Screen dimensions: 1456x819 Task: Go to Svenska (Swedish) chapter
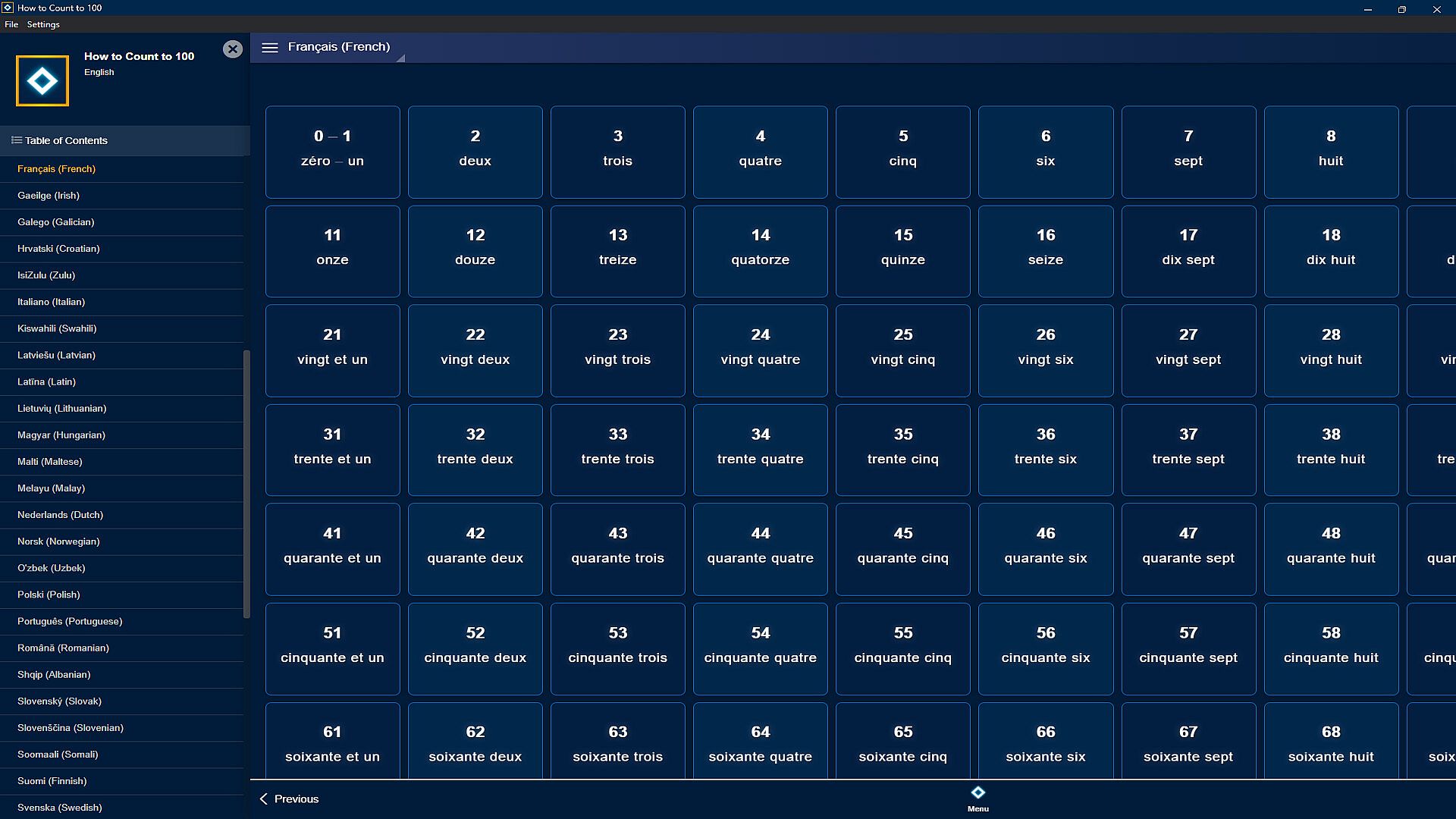tap(59, 807)
